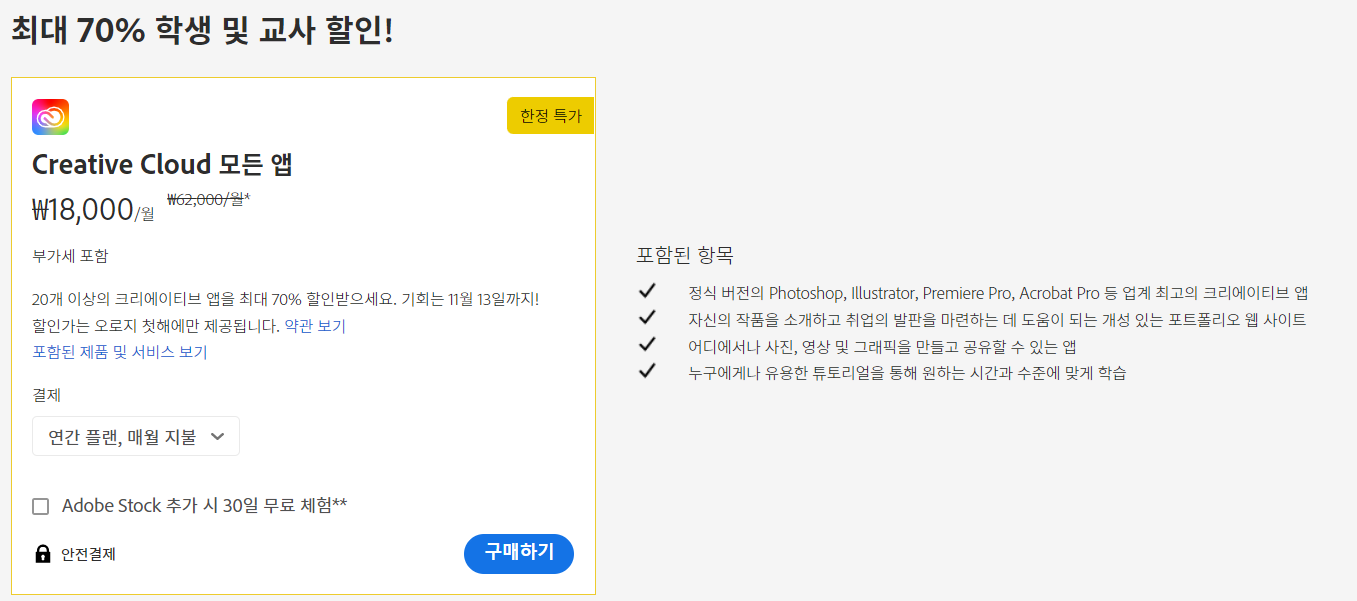
Task: Click the Adobe Stock 추가 시 30일 무료 체험 label
Action: pyautogui.click(x=204, y=506)
